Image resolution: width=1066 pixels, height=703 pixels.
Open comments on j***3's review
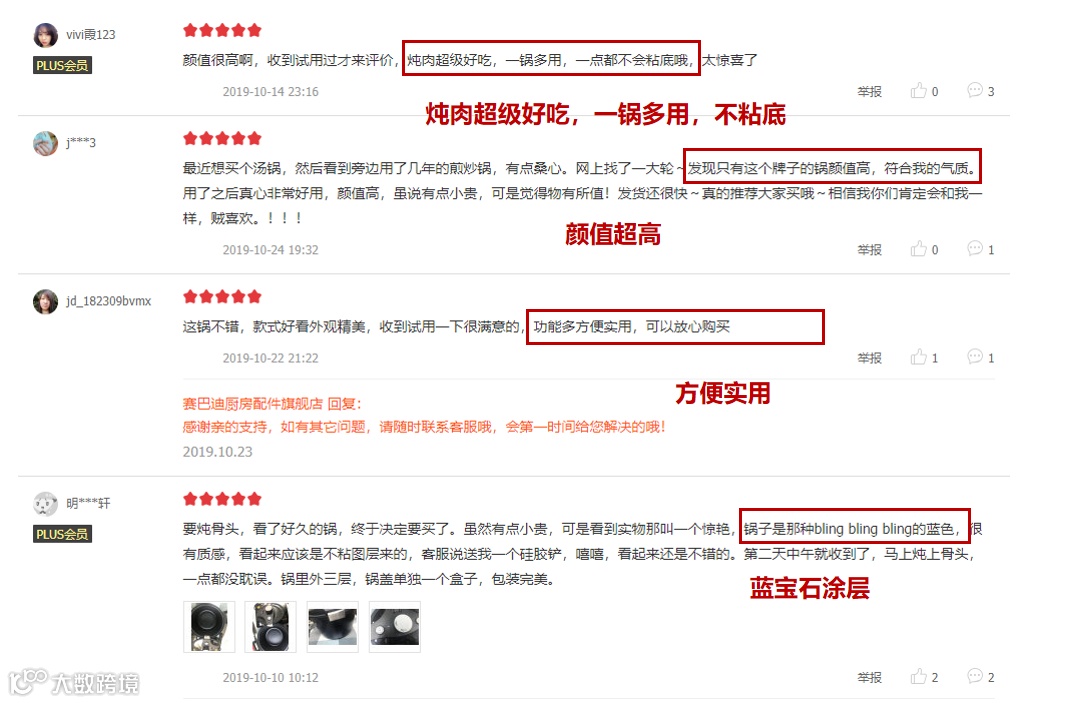[980, 249]
